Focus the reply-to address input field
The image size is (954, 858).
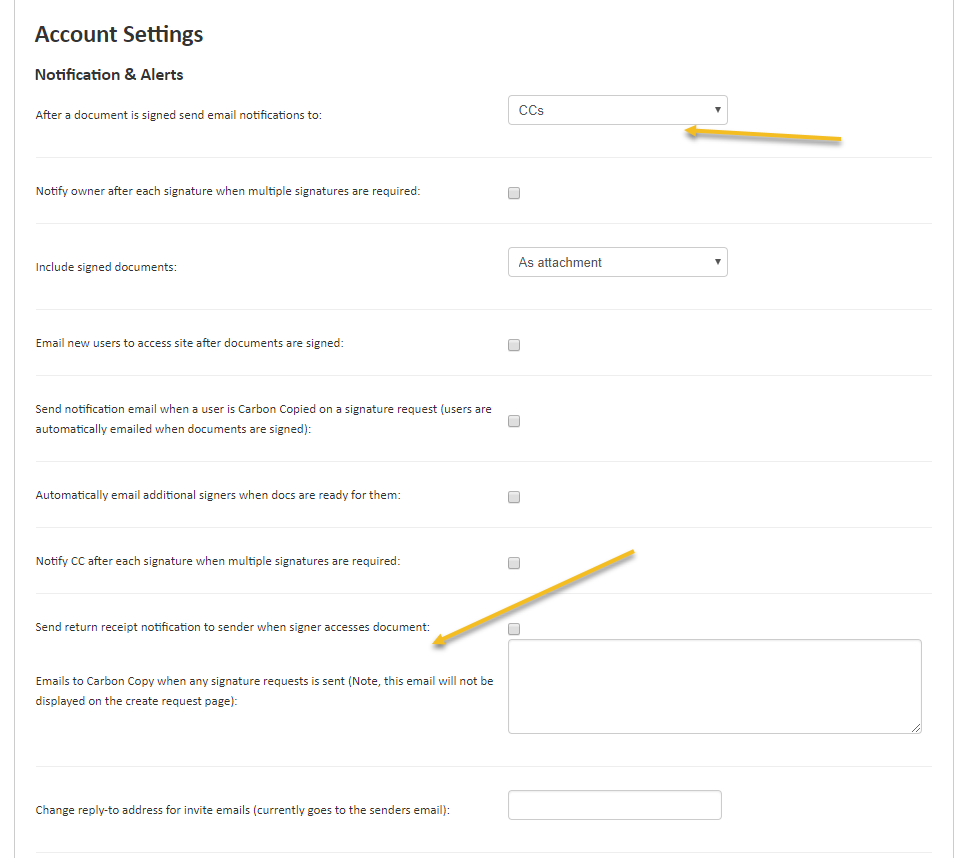click(615, 805)
